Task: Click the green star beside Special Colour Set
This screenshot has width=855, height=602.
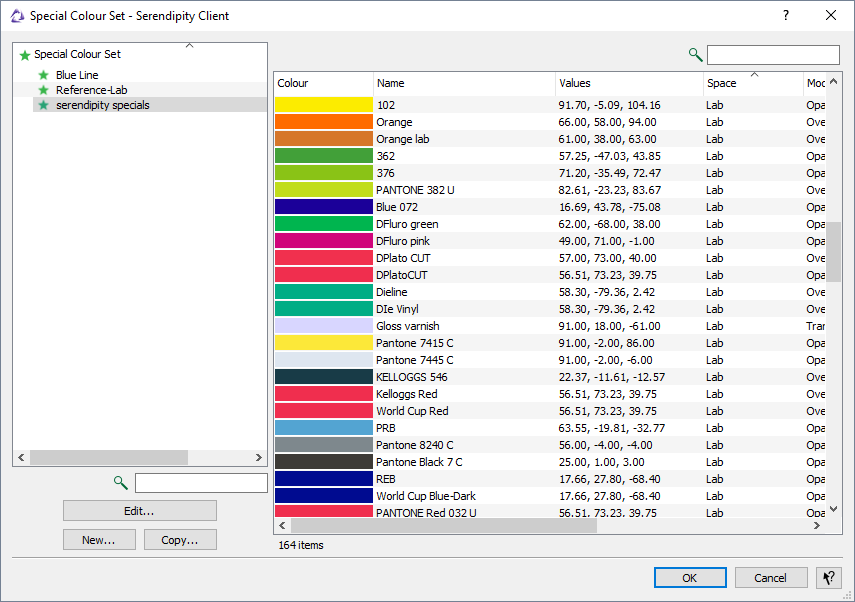Action: click(25, 55)
